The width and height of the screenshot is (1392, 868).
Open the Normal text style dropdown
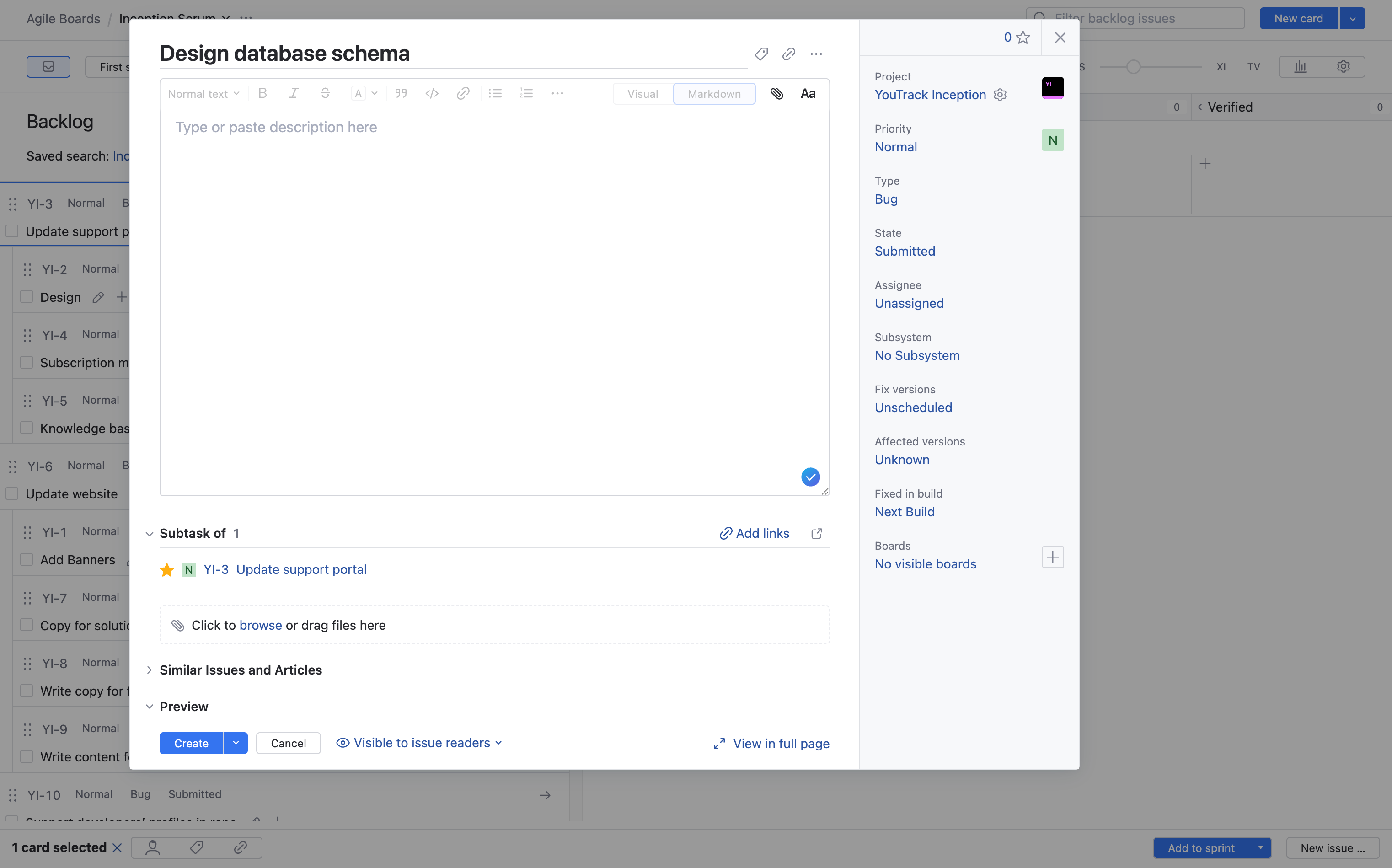tap(203, 94)
